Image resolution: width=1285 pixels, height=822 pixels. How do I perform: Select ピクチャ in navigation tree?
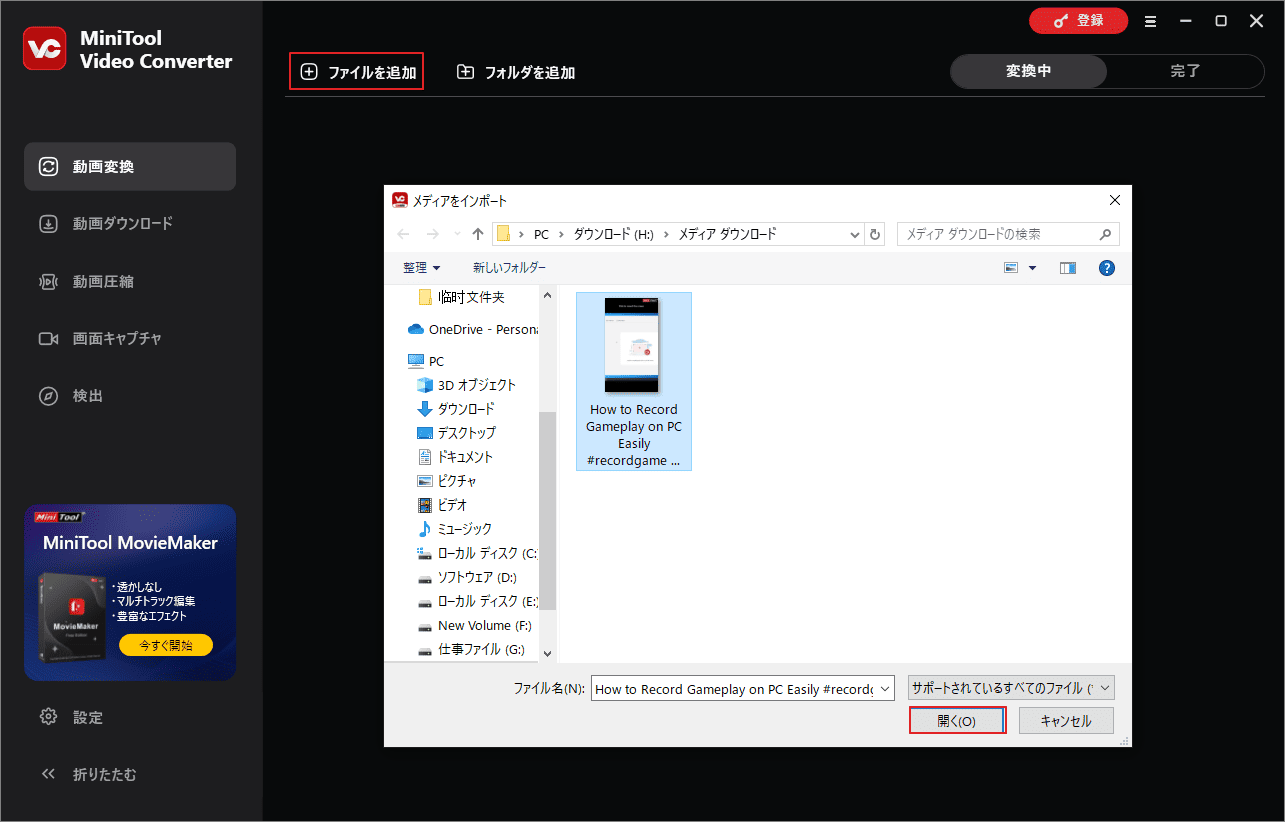click(x=447, y=481)
